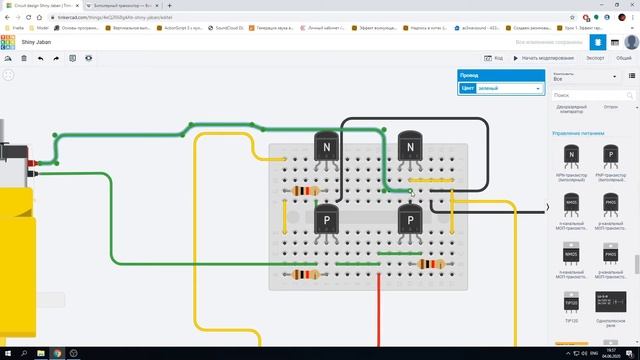Image resolution: width=640 pixels, height=360 pixels.
Task: Switch components panel to list view icon
Action: pos(632,76)
